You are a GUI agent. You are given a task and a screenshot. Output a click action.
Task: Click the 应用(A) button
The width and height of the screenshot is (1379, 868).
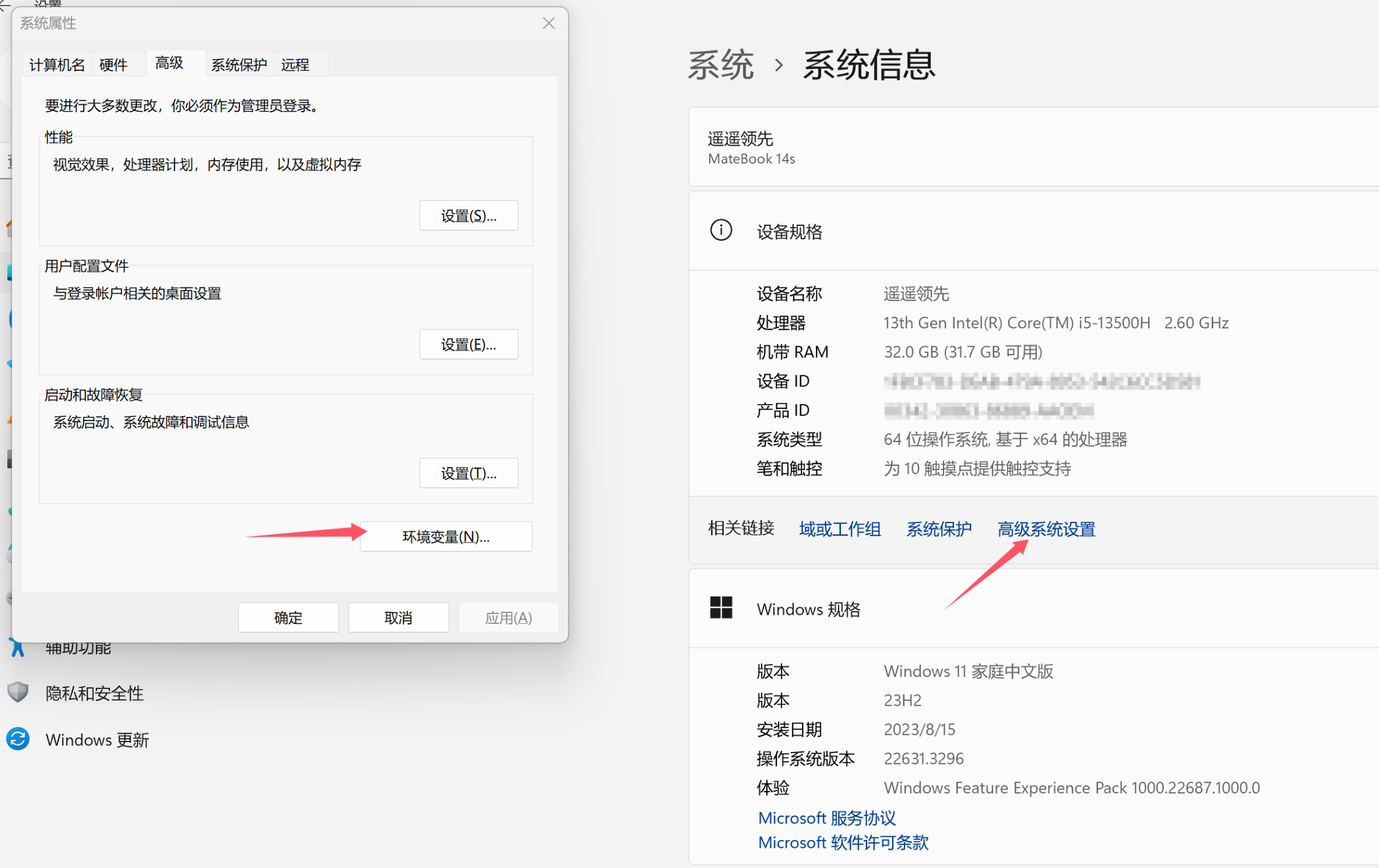[508, 618]
